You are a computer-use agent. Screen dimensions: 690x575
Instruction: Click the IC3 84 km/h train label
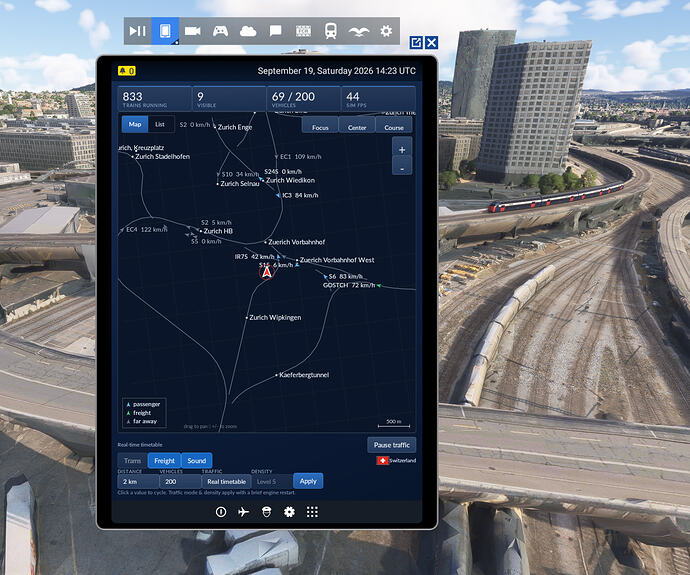(300, 195)
